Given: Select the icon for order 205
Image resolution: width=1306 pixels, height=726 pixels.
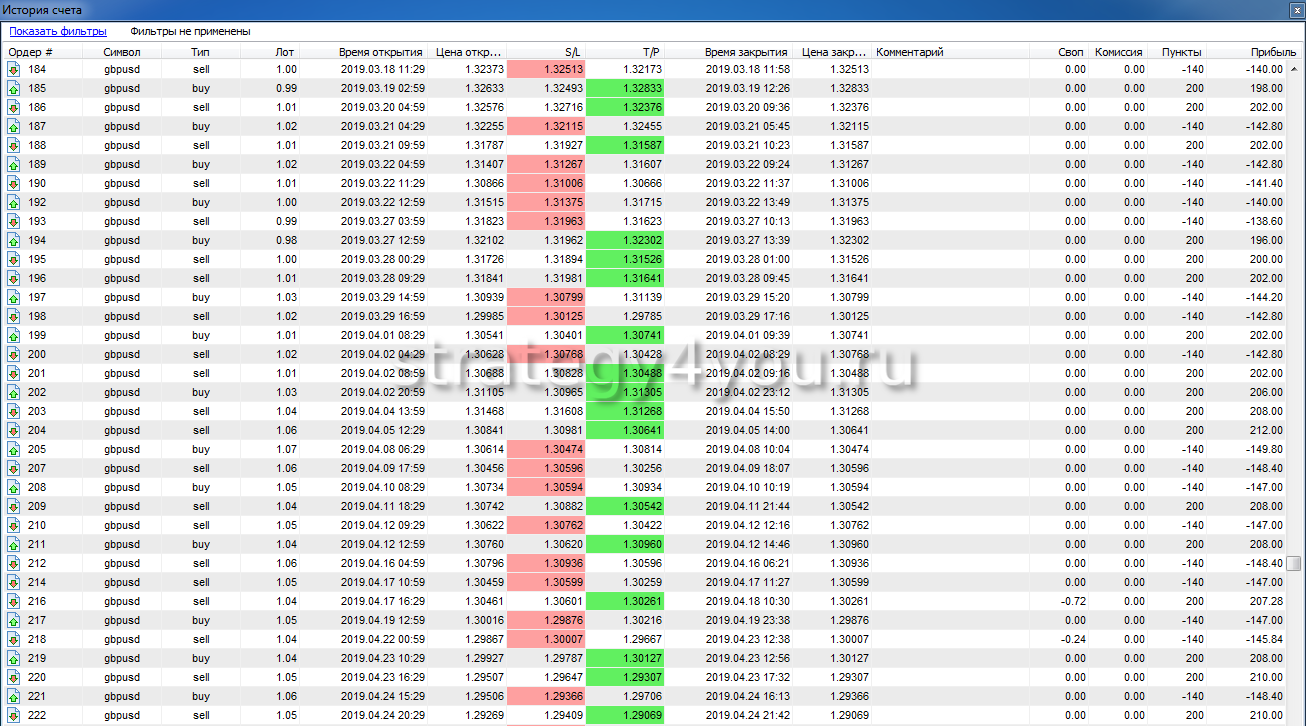Looking at the screenshot, I should (13, 450).
